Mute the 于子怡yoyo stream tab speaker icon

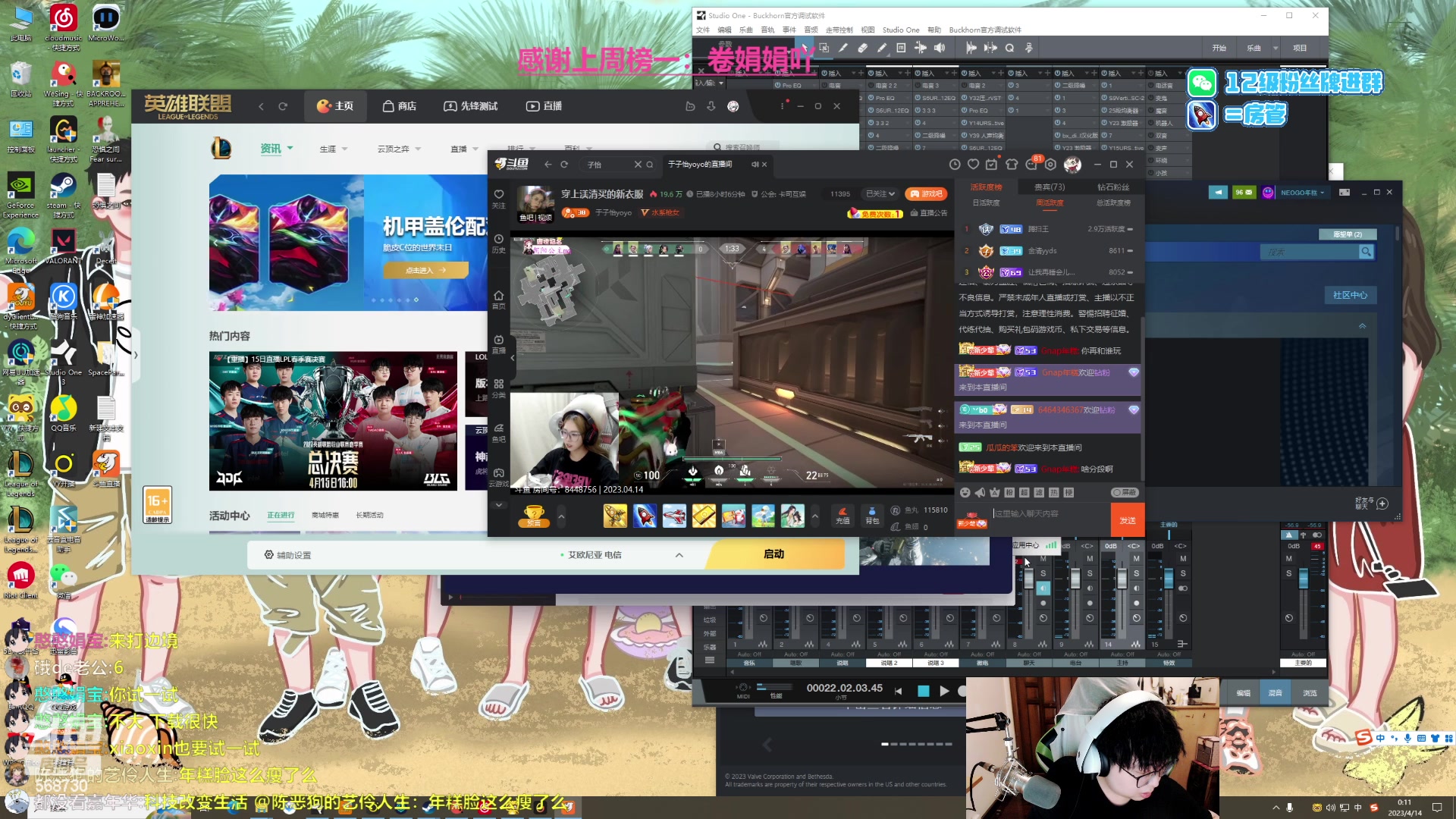[x=755, y=165]
